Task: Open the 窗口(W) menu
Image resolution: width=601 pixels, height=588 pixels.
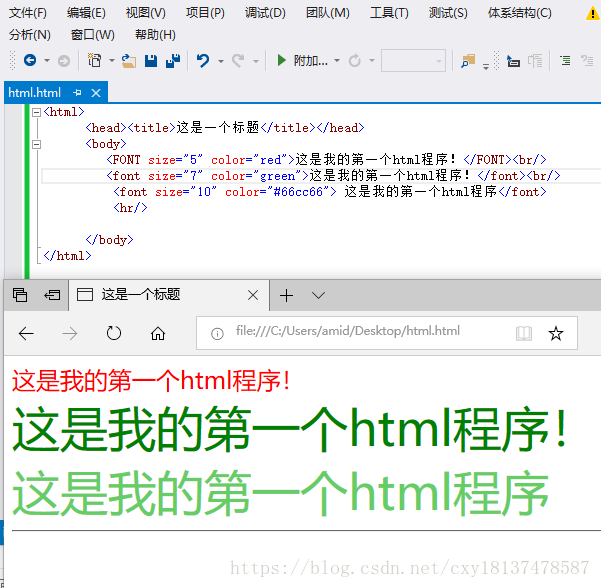Action: point(93,35)
